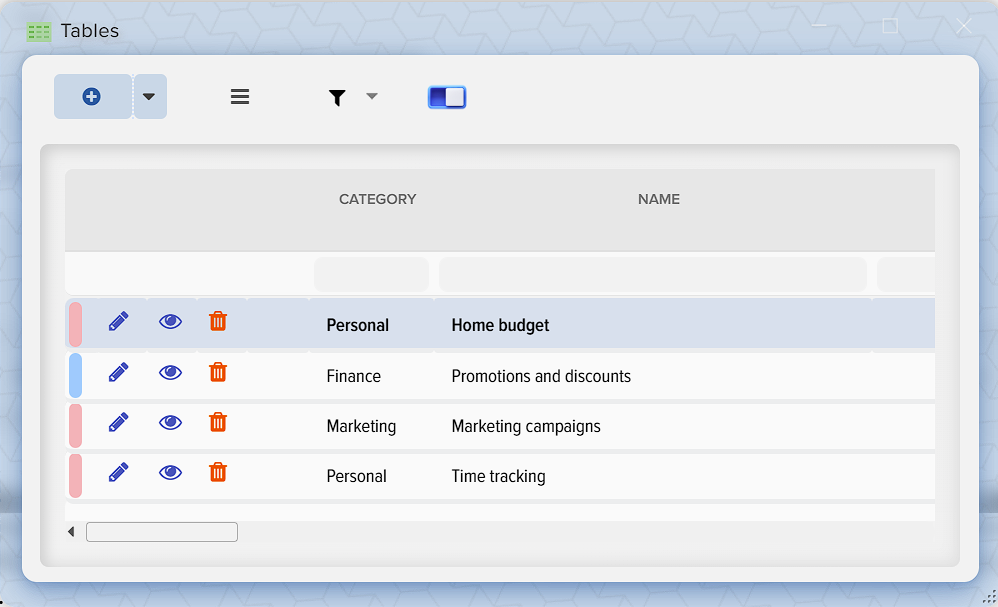Image resolution: width=998 pixels, height=607 pixels.
Task: Open the dropdown arrow beside the add button
Action: (150, 97)
